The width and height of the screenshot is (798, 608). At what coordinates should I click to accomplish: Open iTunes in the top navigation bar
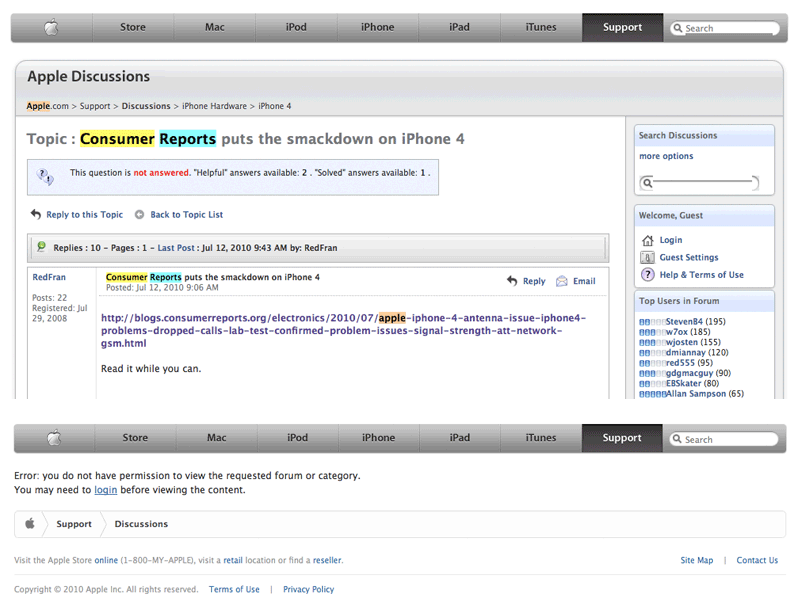541,27
